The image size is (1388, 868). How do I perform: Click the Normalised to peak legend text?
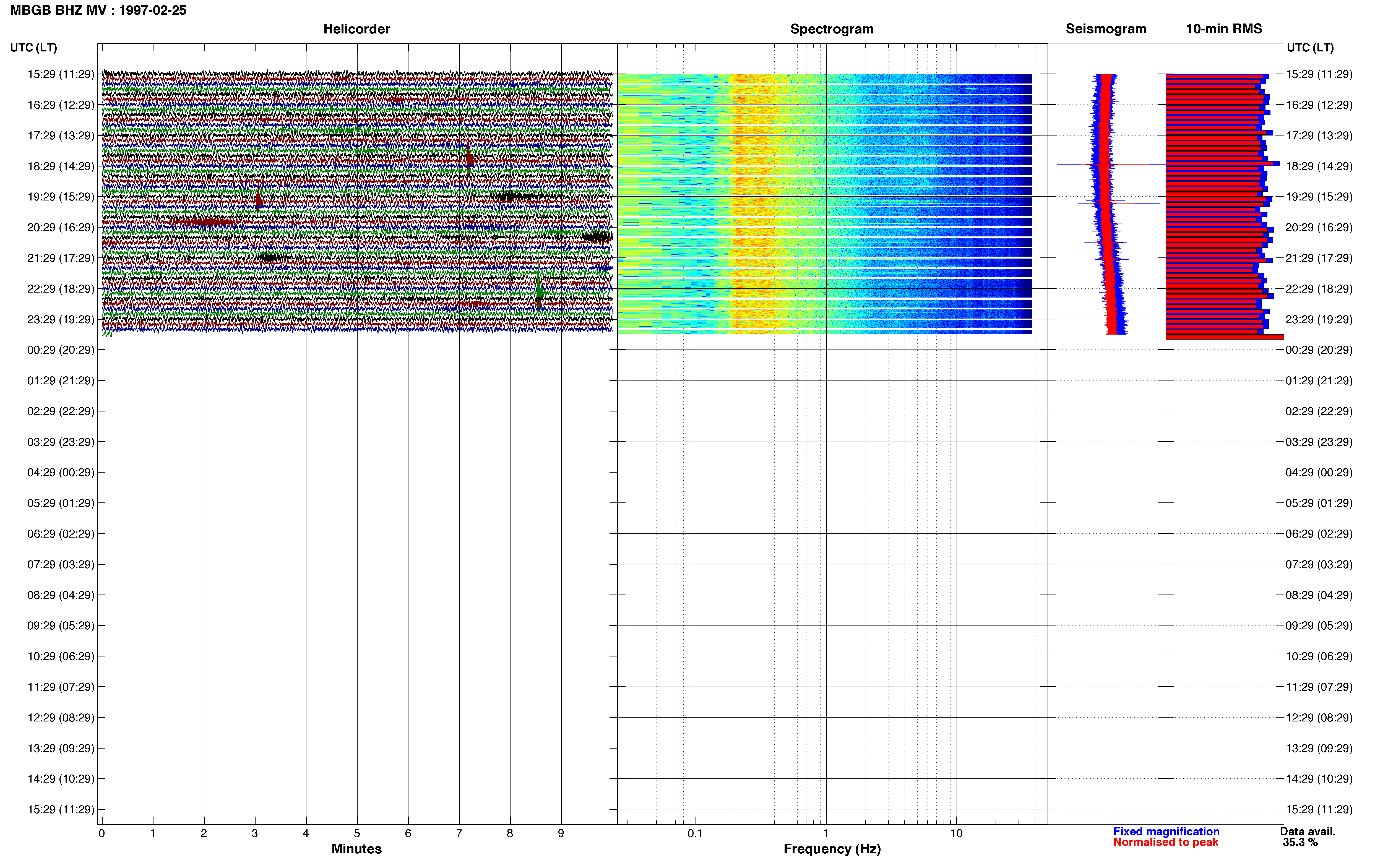point(1165,842)
